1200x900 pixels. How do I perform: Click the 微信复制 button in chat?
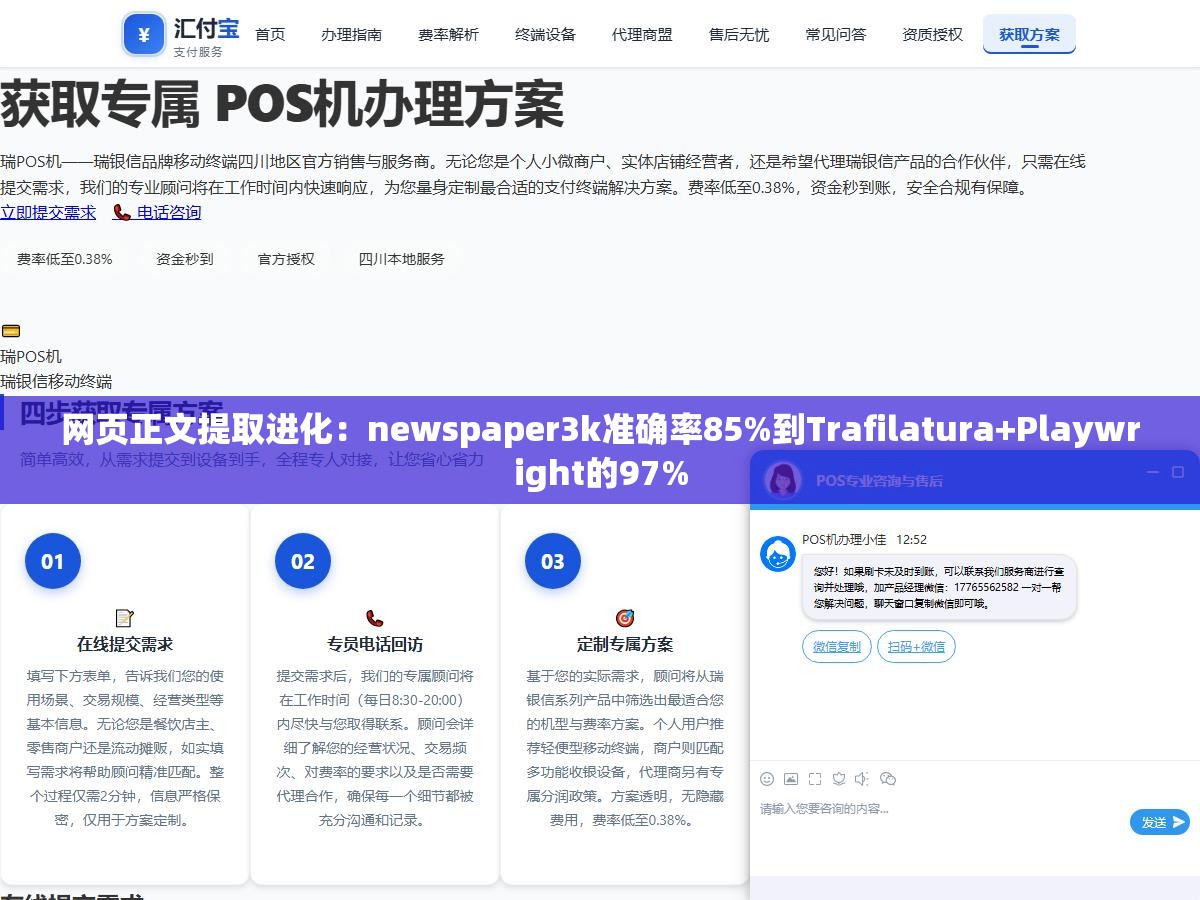click(x=837, y=647)
